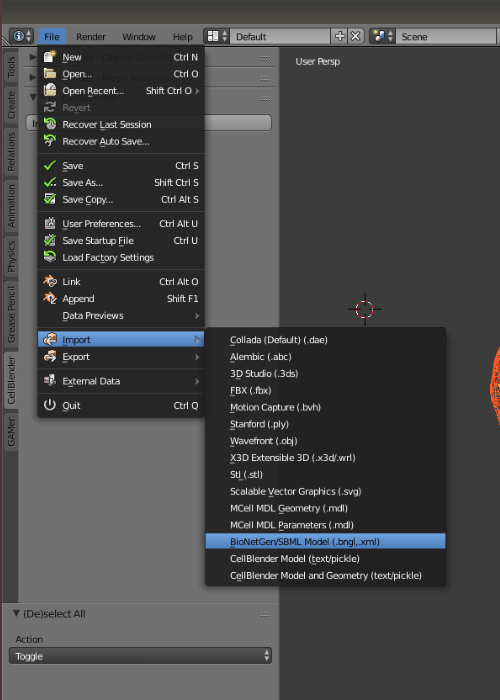500x700 pixels.
Task: Open the screen layout browse icon
Action: tap(217, 36)
